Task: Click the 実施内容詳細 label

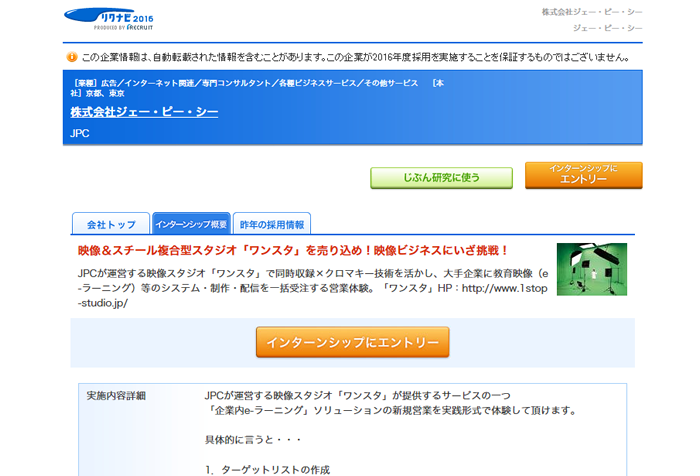Action: coord(116,396)
